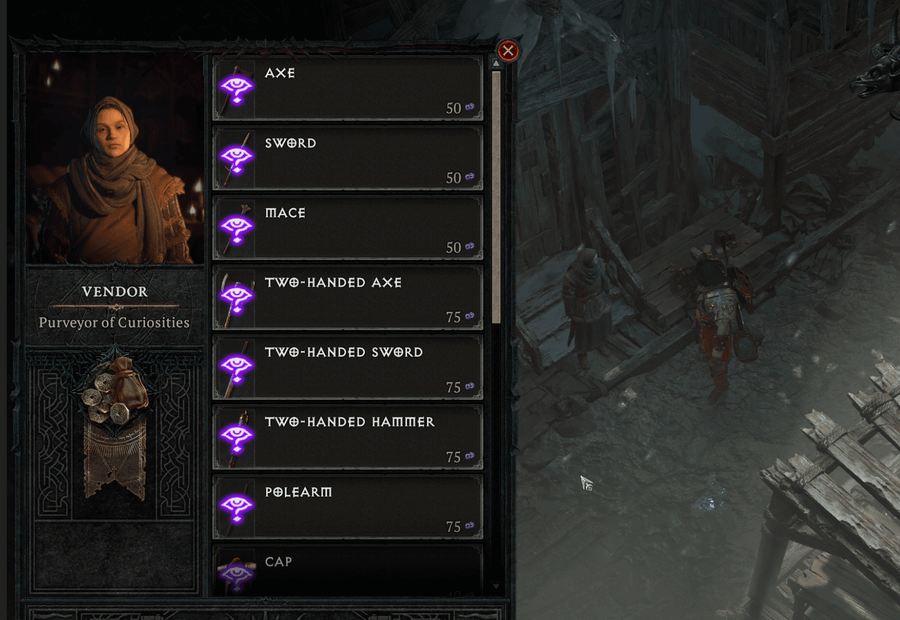Click the Two-Handed Axe item icon

click(236, 298)
